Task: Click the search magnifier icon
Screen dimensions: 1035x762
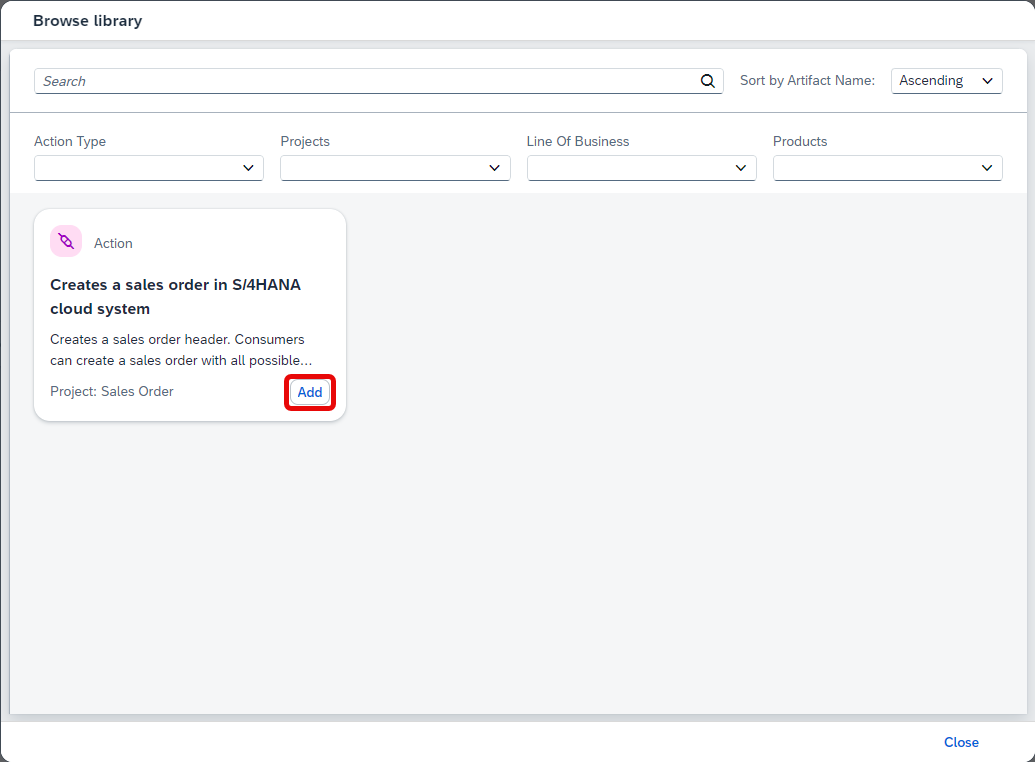Action: [707, 81]
